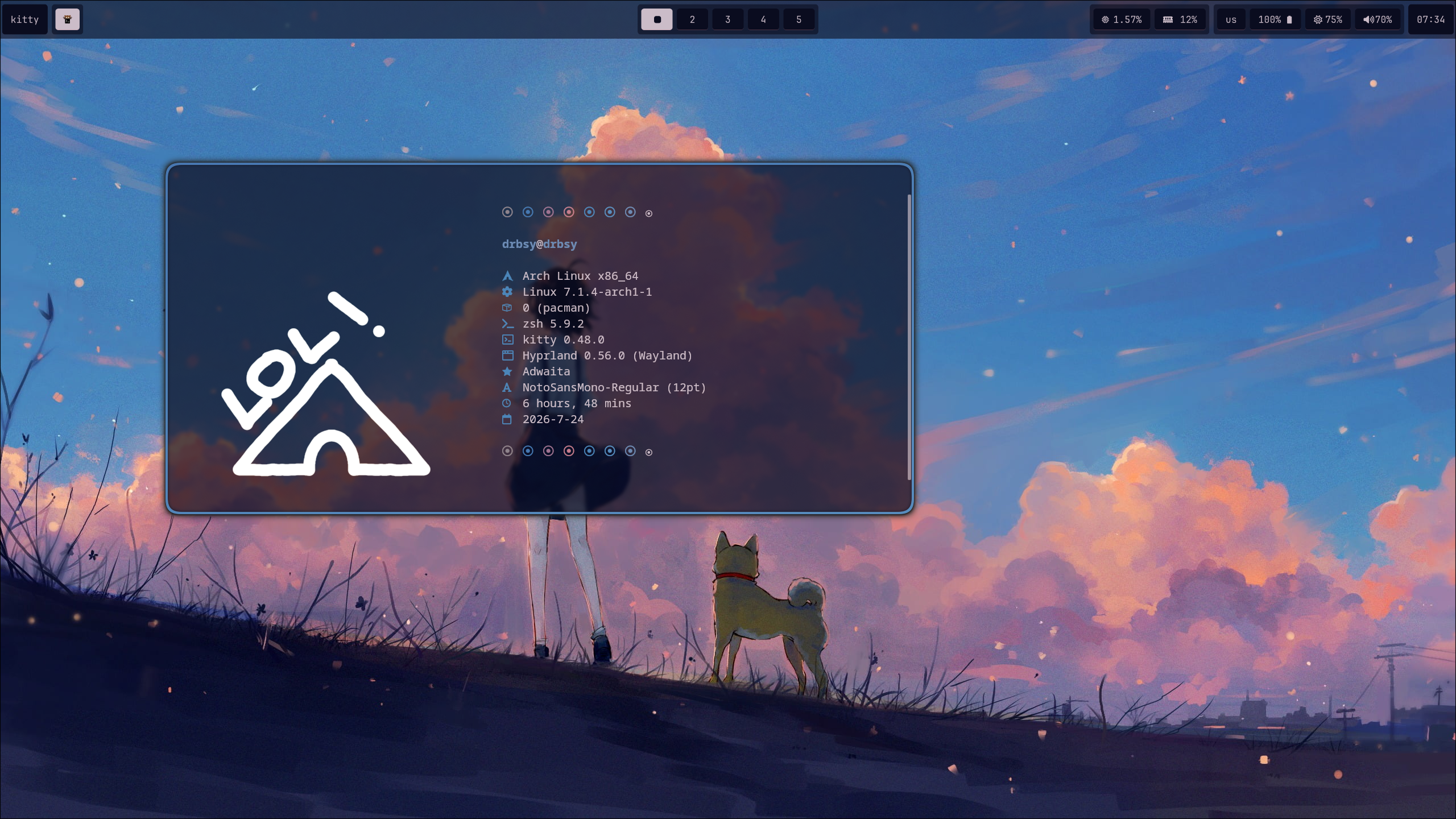Select the active workspace 1 indicator
The height and width of the screenshot is (819, 1456).
[x=657, y=19]
